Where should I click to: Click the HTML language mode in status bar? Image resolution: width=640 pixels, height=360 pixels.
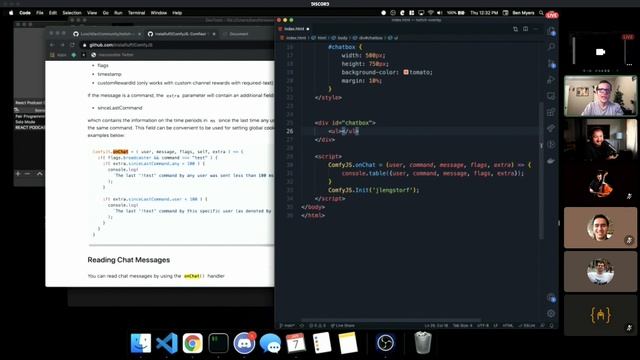pyautogui.click(x=507, y=326)
